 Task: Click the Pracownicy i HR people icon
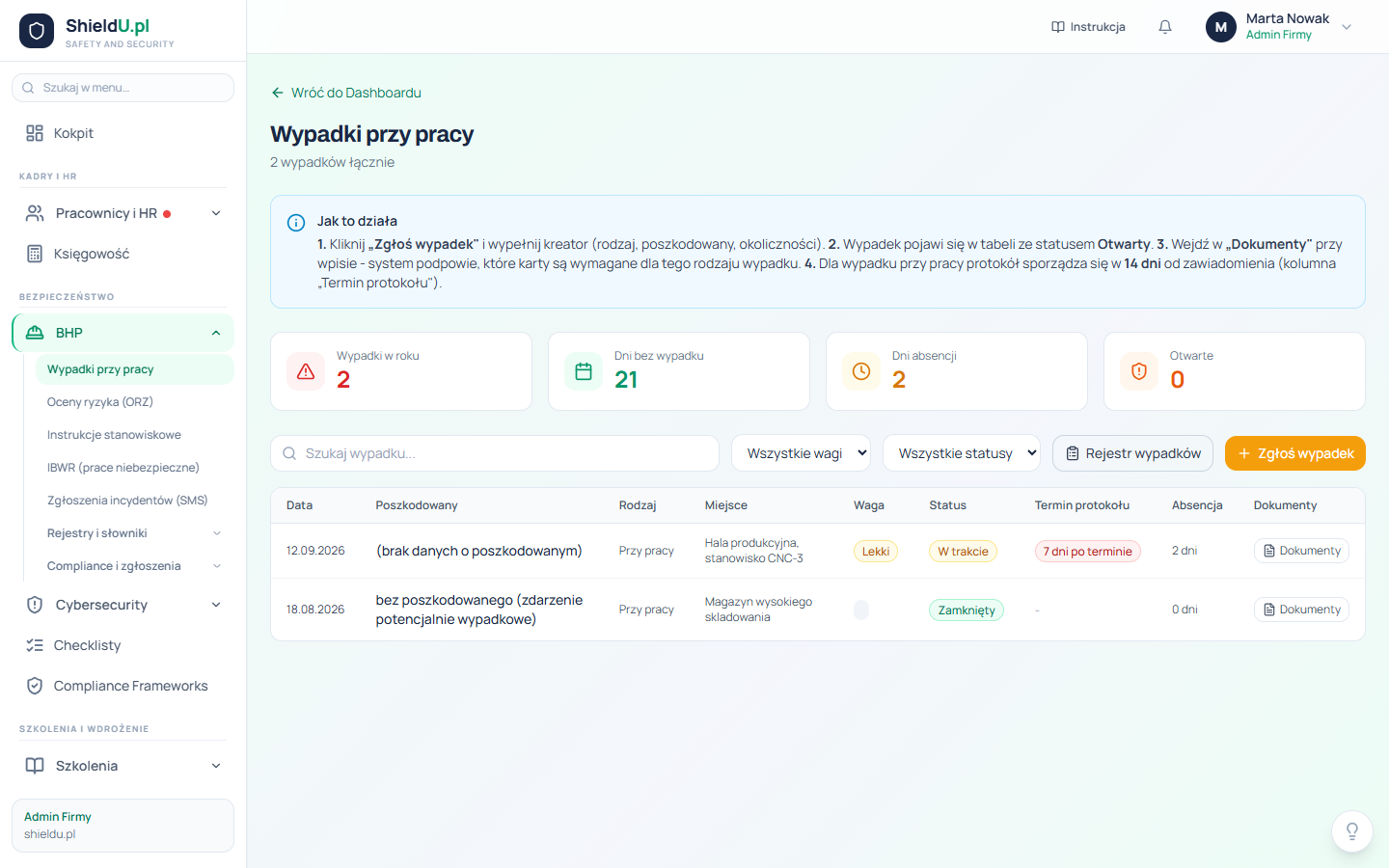coord(35,213)
